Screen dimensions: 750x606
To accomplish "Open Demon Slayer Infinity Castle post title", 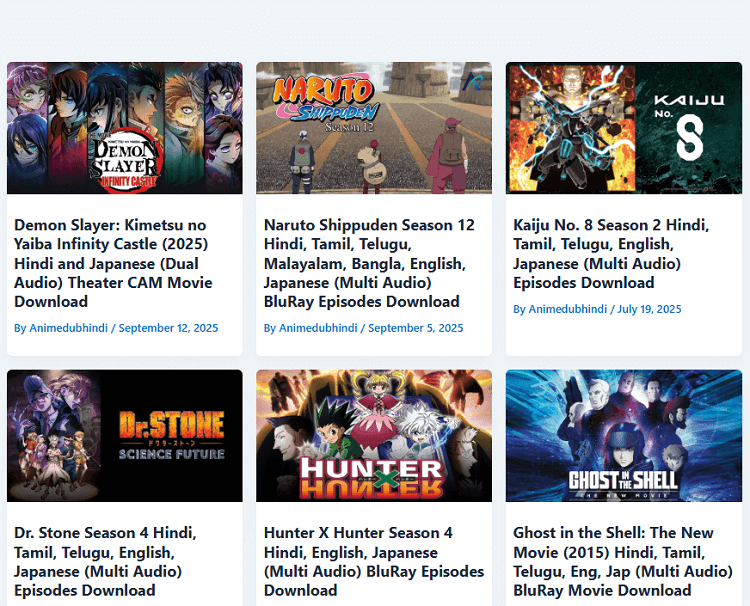I will click(x=113, y=263).
